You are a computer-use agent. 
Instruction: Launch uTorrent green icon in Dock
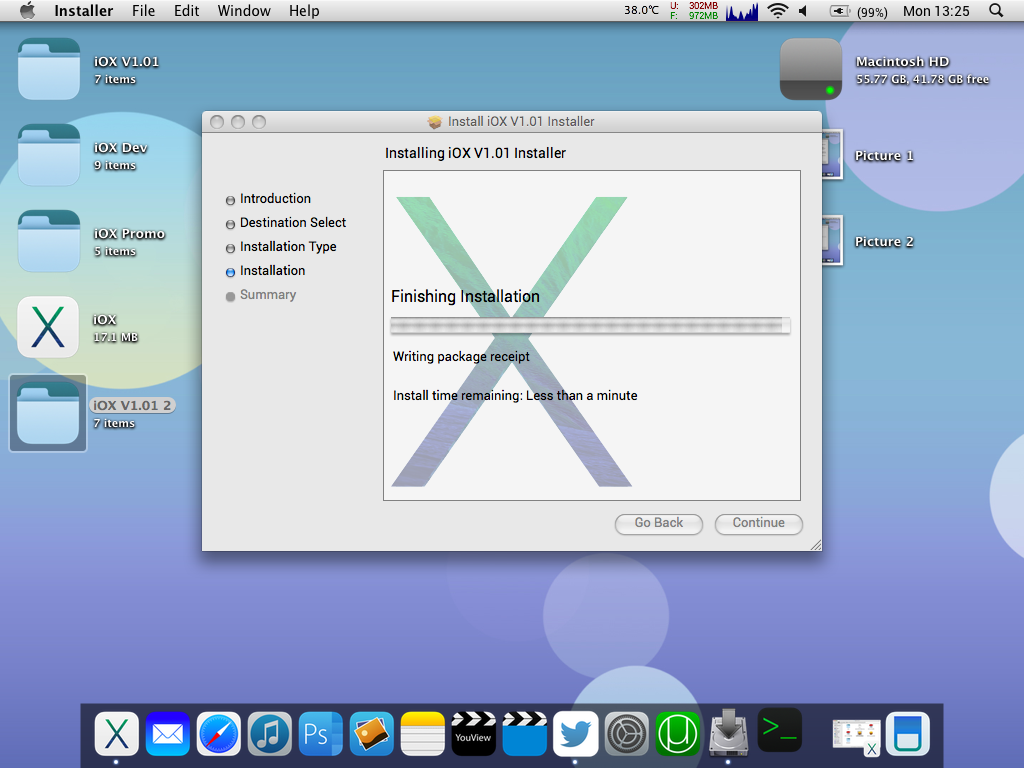(677, 733)
